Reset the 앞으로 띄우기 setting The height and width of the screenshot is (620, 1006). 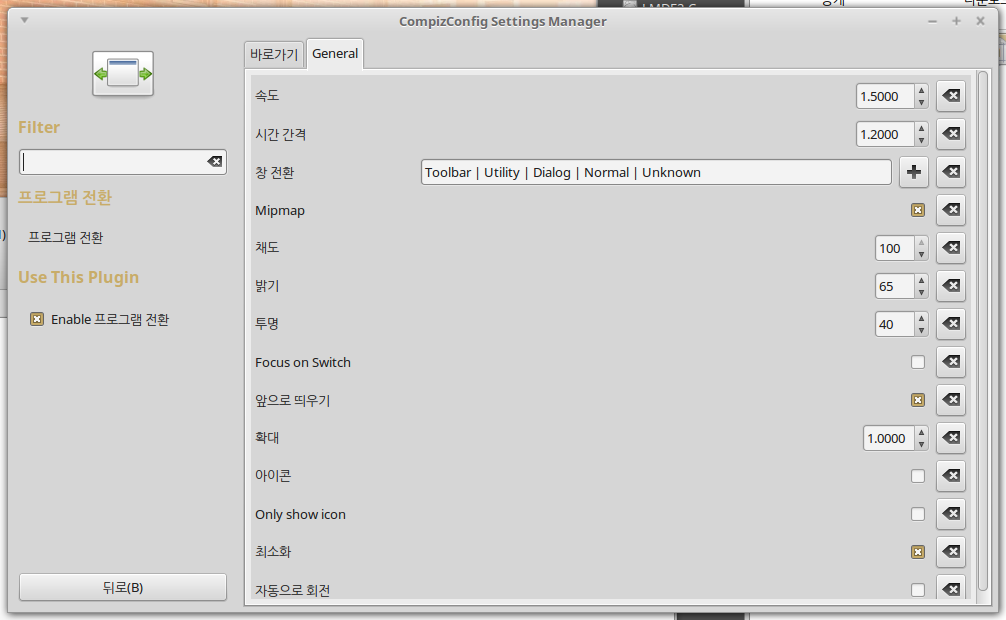[951, 400]
